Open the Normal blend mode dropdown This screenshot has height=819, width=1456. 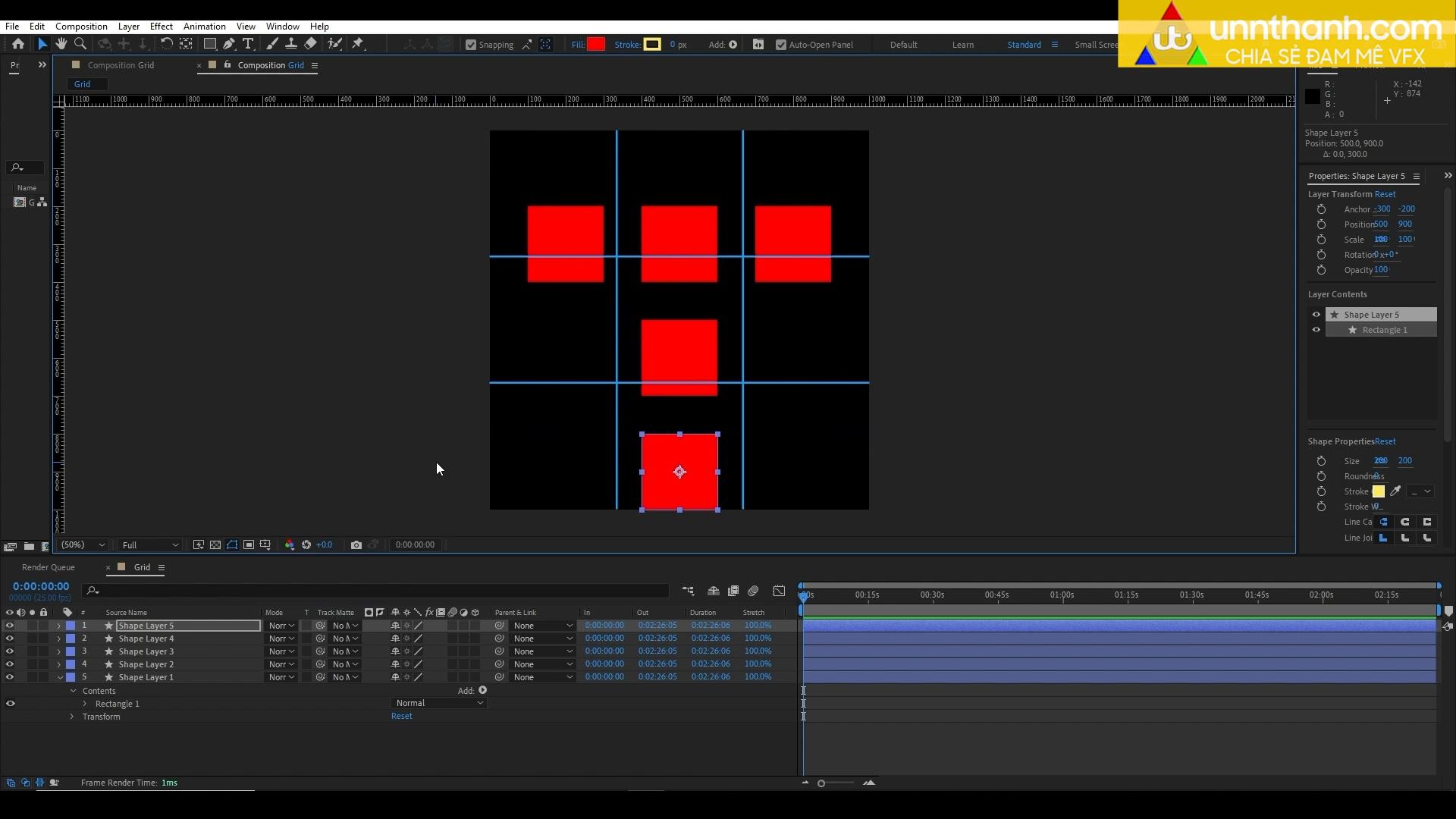pos(438,704)
